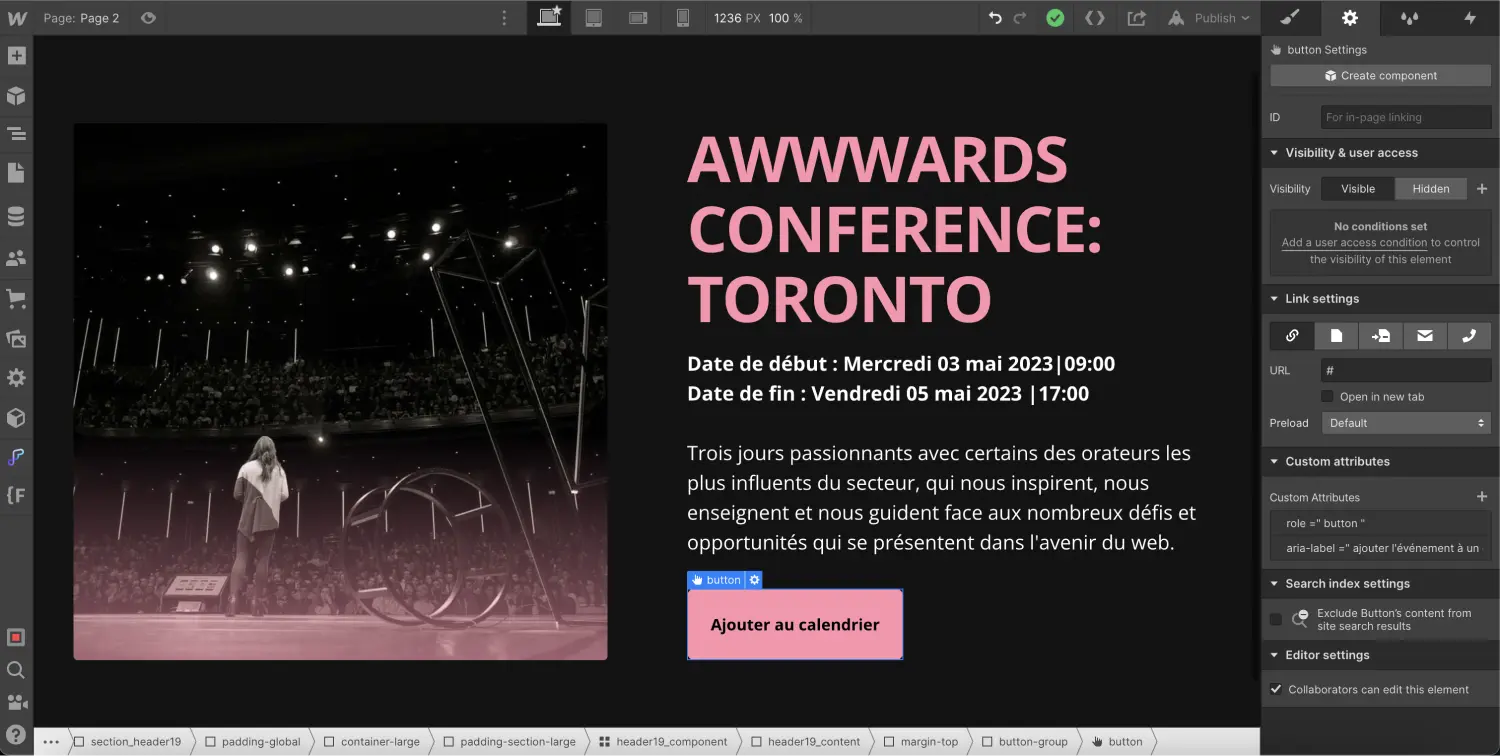This screenshot has height=756, width=1500.
Task: Add a visibility condition with plus
Action: (x=1482, y=189)
